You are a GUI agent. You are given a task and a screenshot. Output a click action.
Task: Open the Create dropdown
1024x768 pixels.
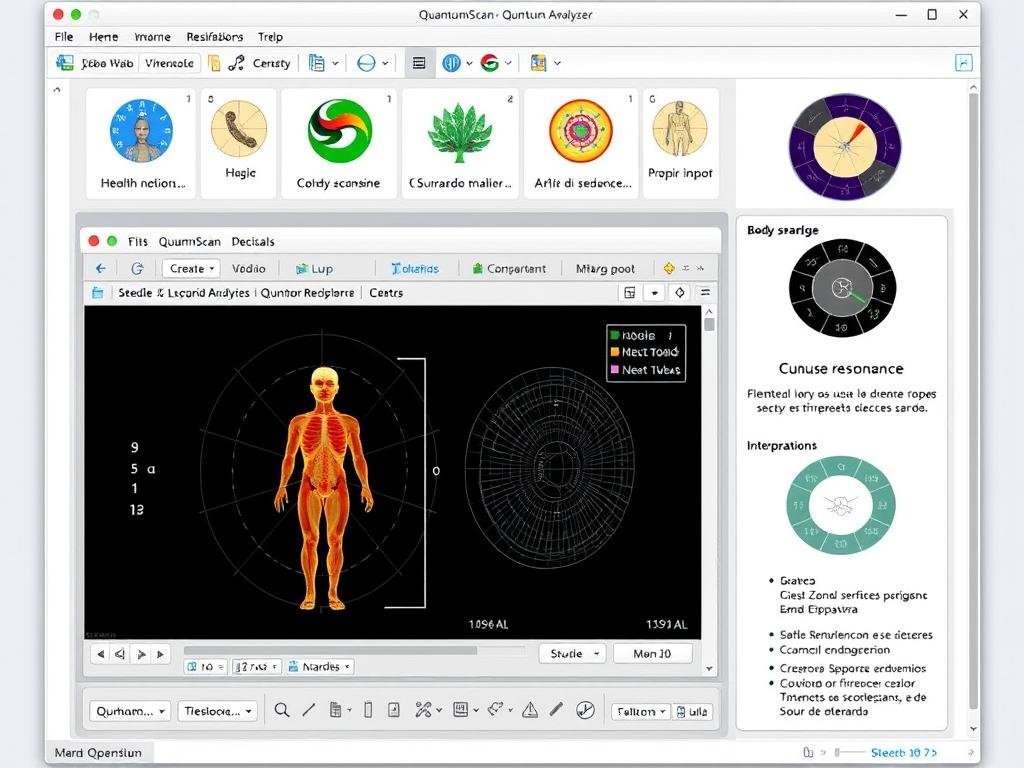(191, 268)
